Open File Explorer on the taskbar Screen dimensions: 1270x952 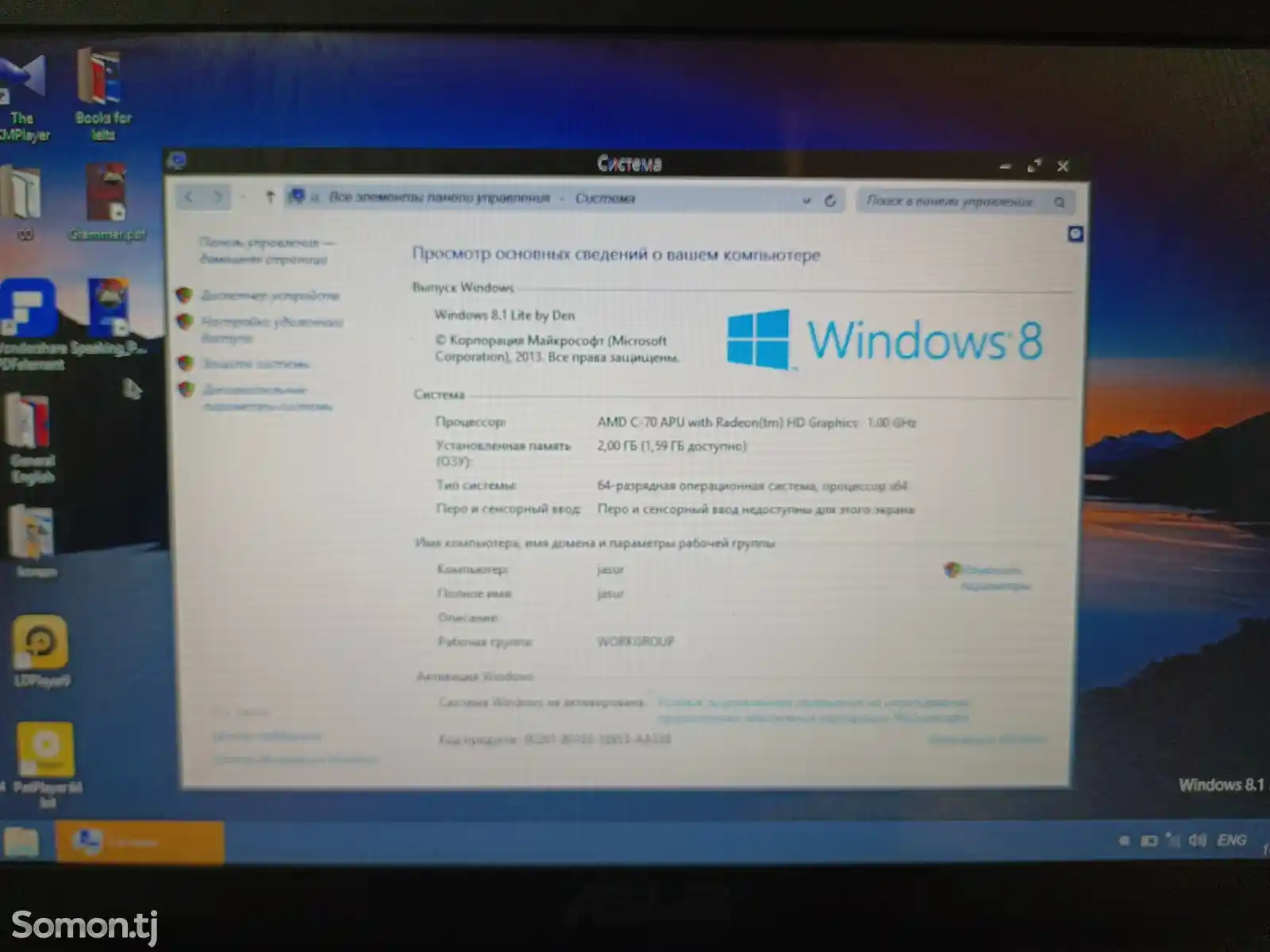pyautogui.click(x=21, y=842)
